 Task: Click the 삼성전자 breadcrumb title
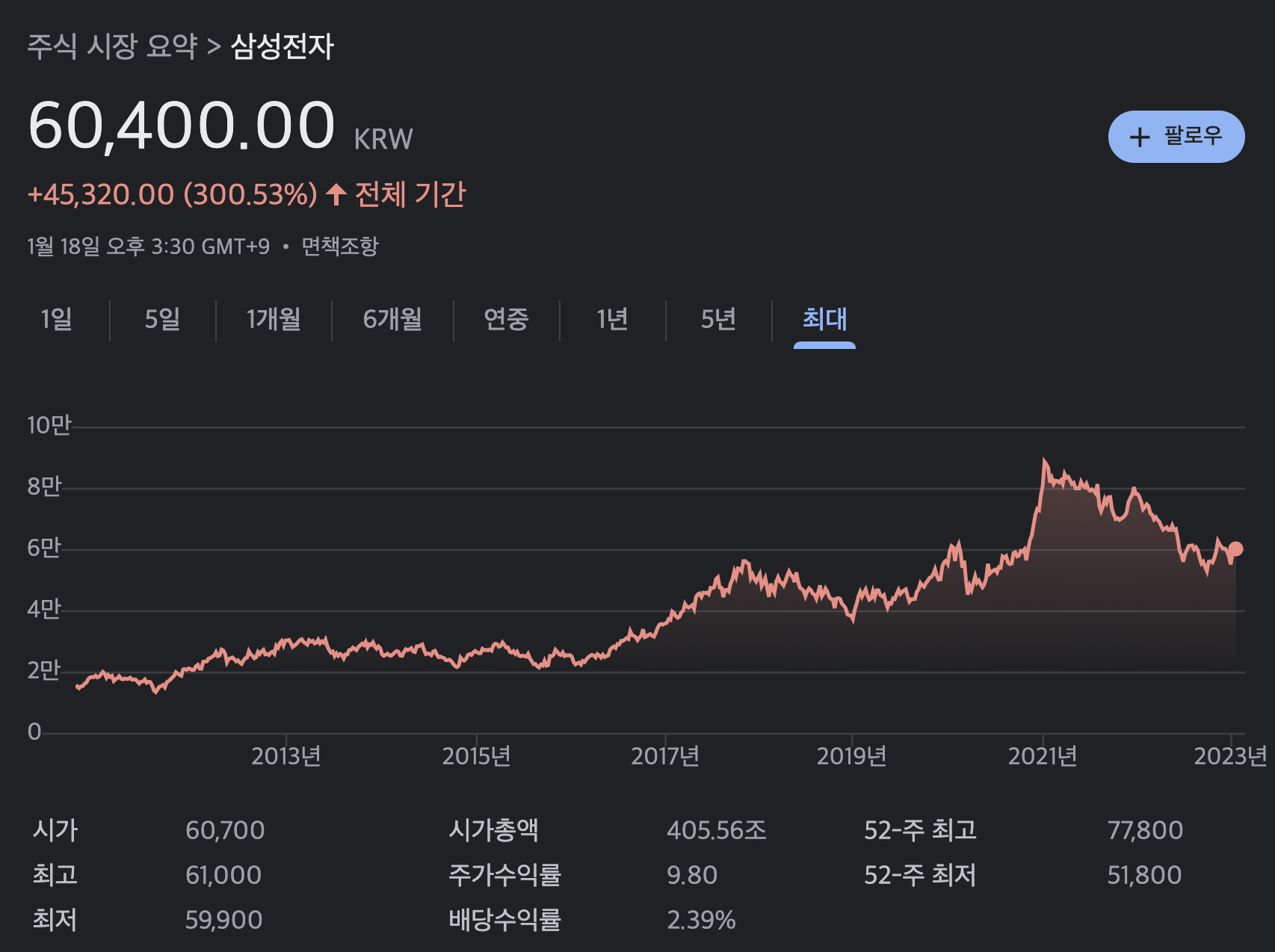[282, 46]
